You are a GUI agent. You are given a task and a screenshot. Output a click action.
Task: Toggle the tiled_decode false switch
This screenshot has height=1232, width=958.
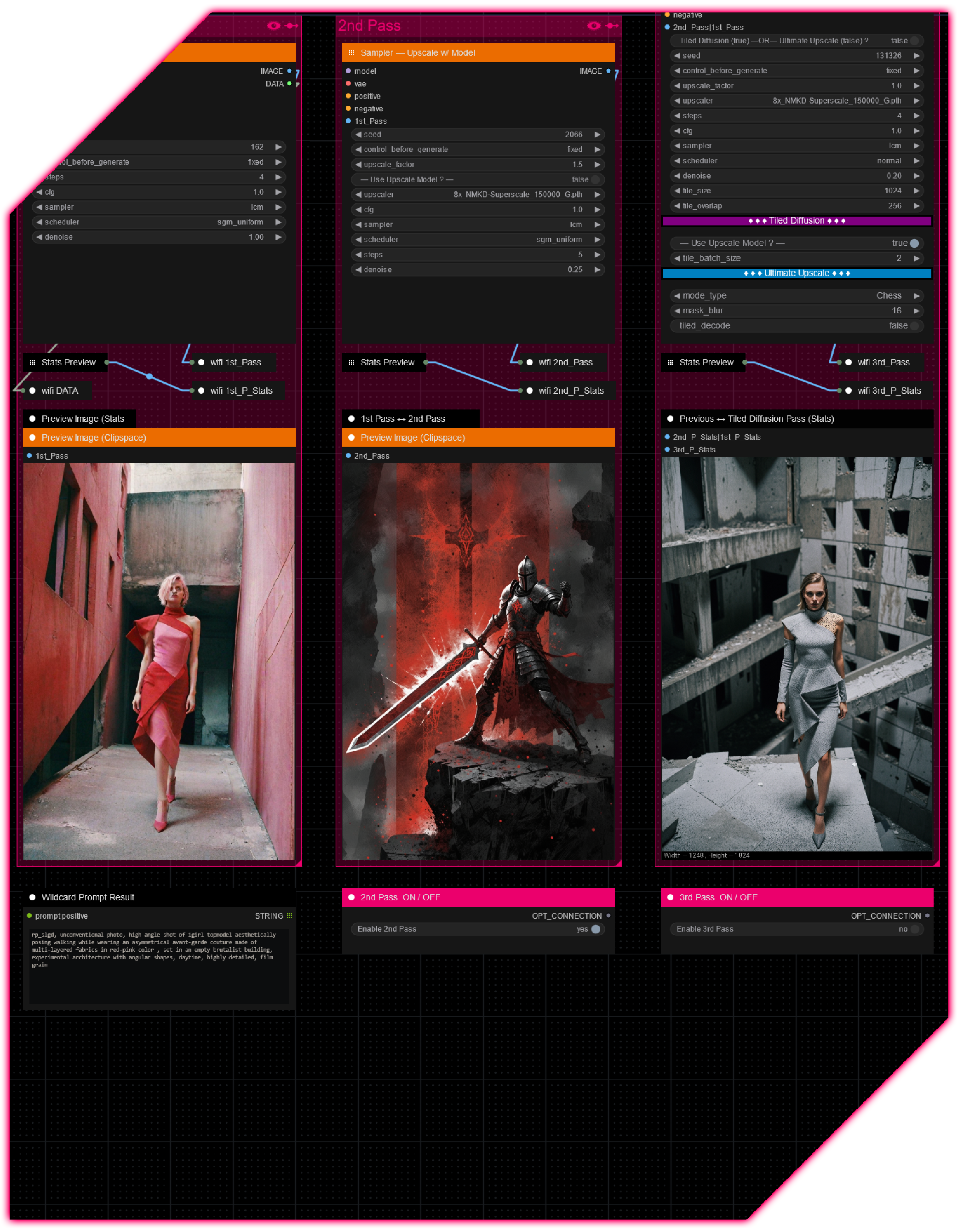[x=914, y=326]
